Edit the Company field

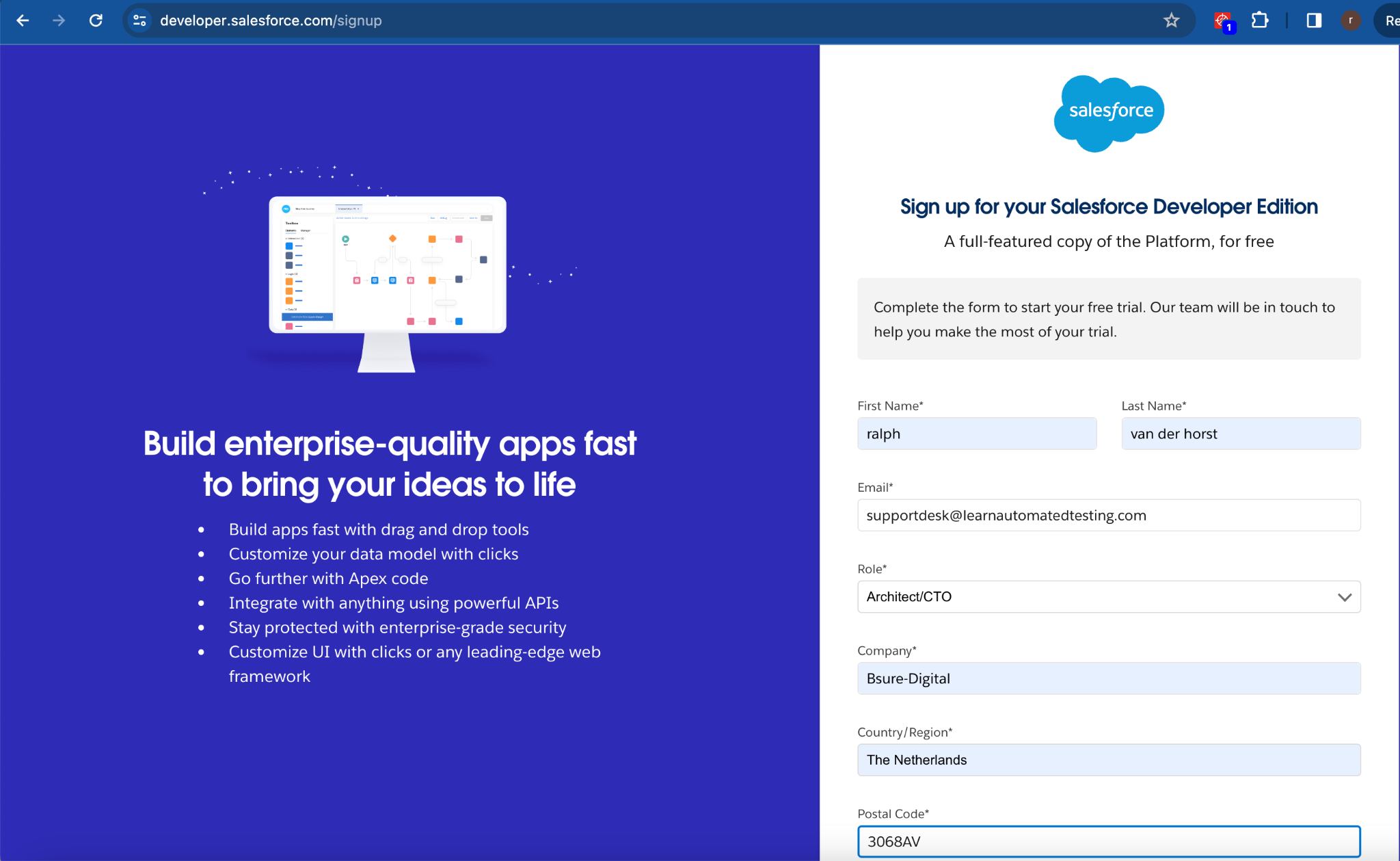(1109, 678)
